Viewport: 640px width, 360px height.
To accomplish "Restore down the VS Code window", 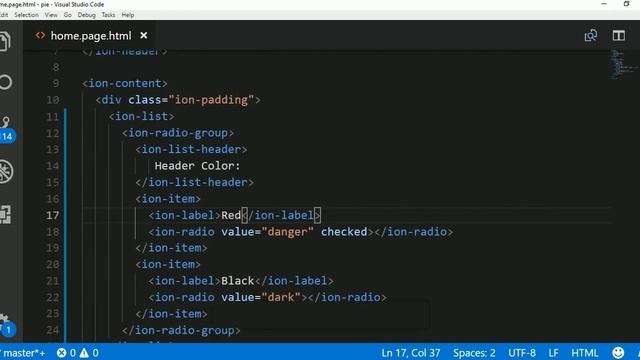I will click(x=627, y=4).
